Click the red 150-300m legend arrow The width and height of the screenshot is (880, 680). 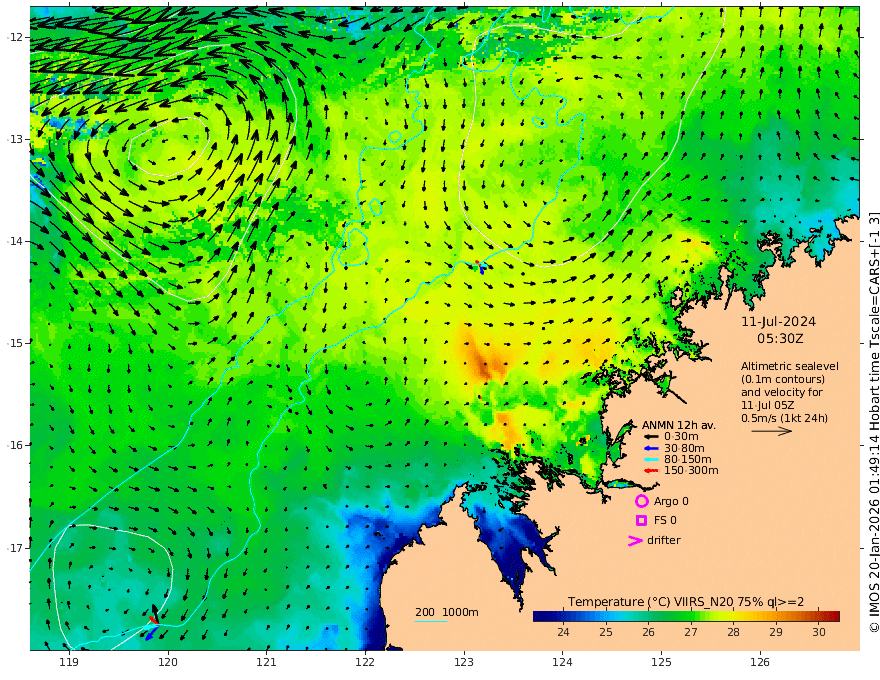click(650, 470)
